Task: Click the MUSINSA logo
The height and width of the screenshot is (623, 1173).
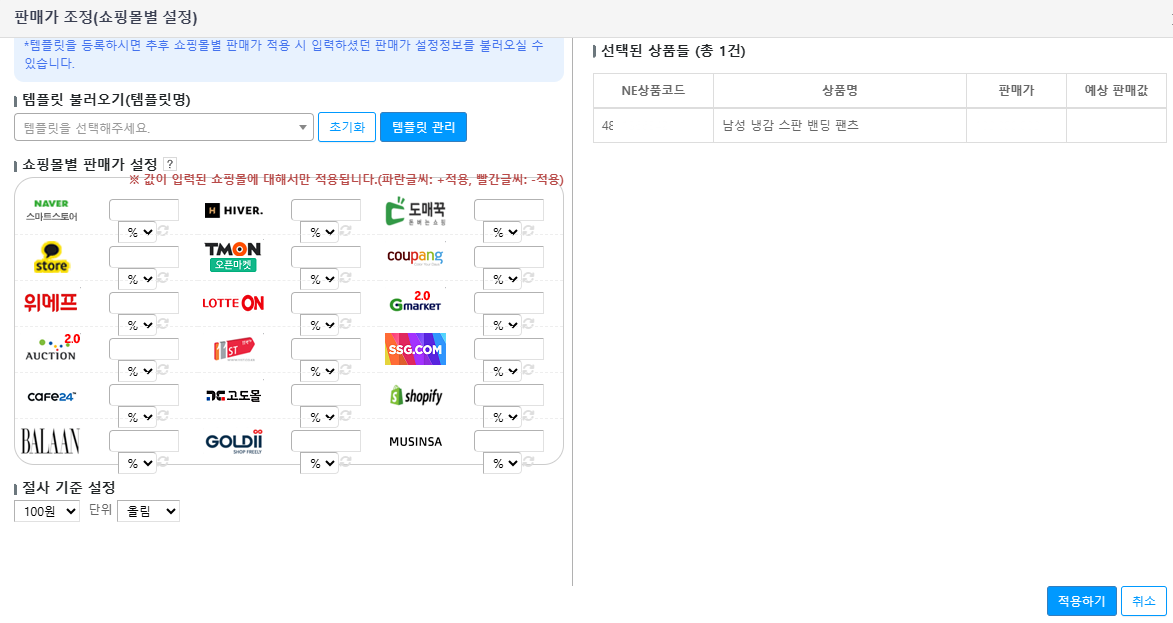Action: [415, 442]
